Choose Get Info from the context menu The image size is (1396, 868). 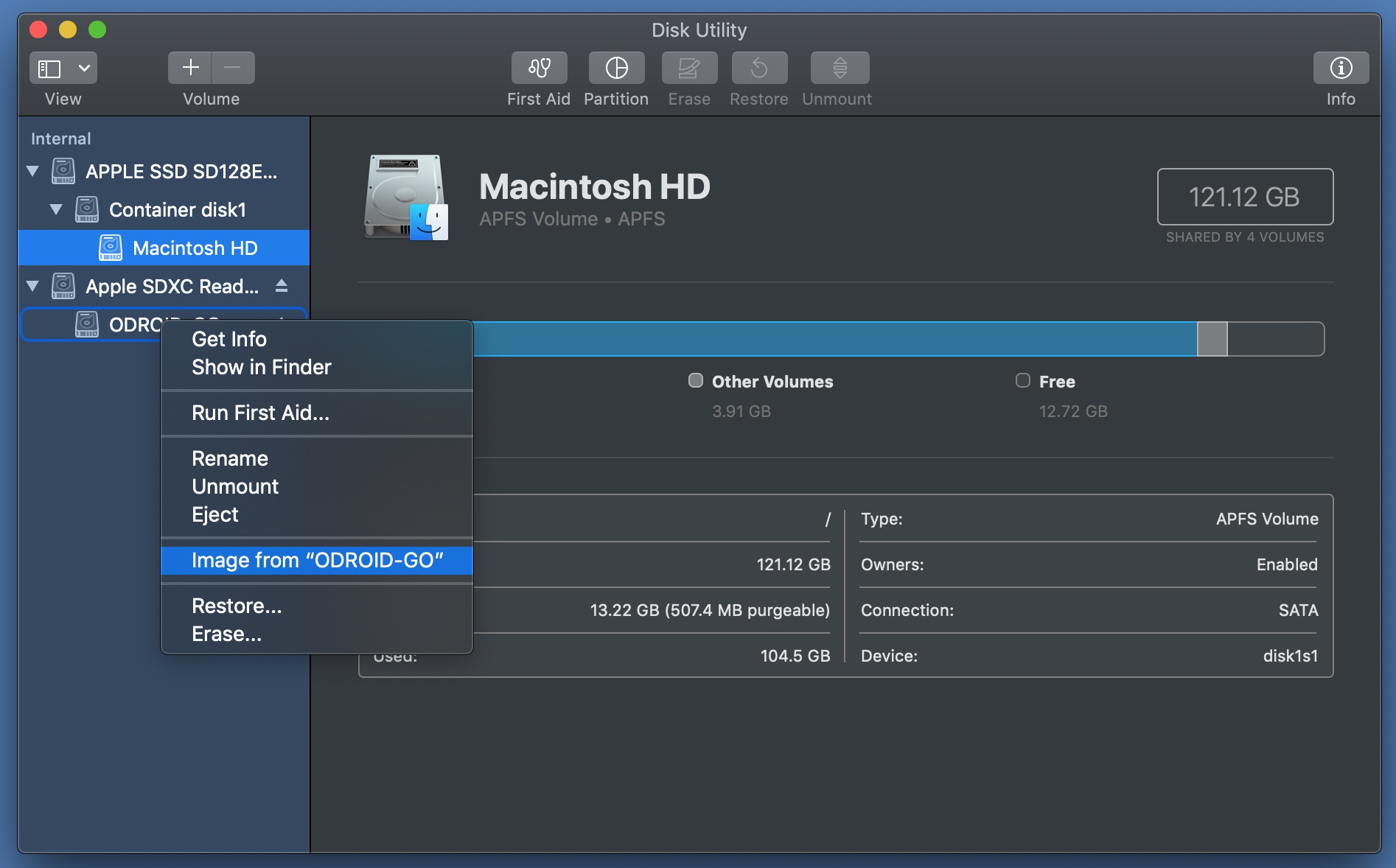tap(316, 339)
